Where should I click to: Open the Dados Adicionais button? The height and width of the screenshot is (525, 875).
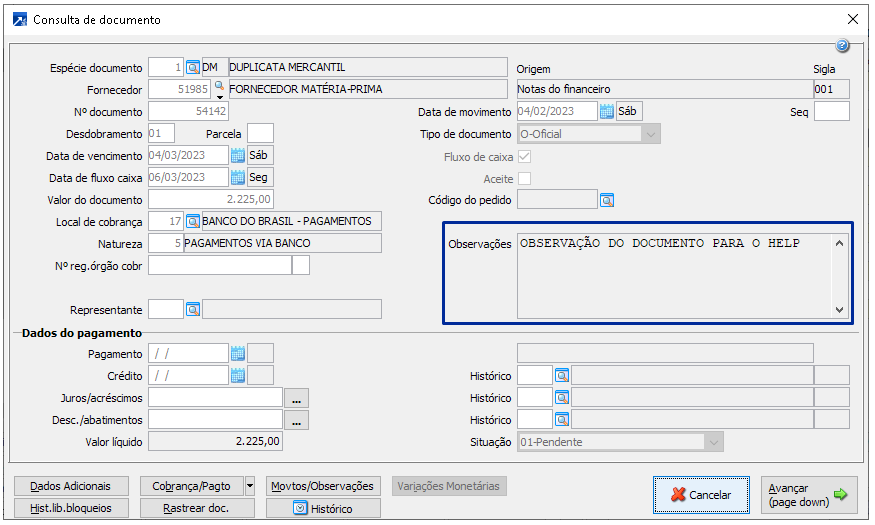point(71,487)
